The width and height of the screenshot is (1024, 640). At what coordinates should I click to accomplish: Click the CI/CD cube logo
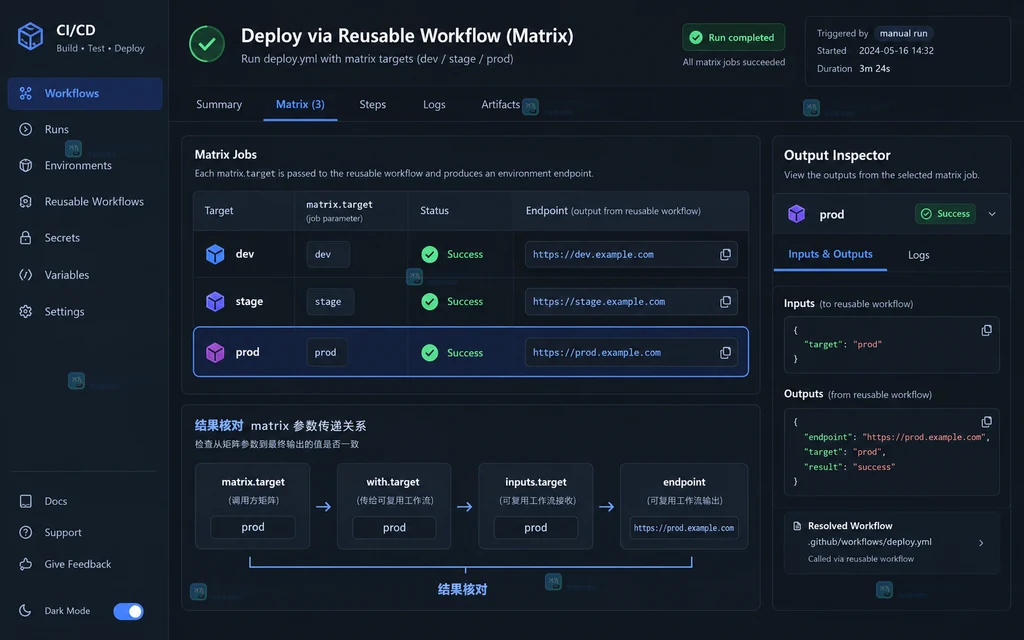30,37
